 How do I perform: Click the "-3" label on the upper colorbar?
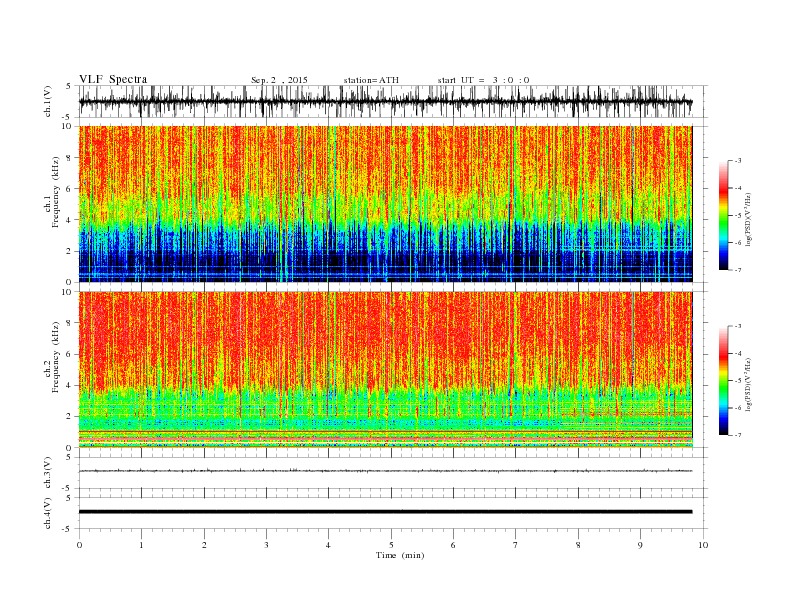[x=738, y=161]
